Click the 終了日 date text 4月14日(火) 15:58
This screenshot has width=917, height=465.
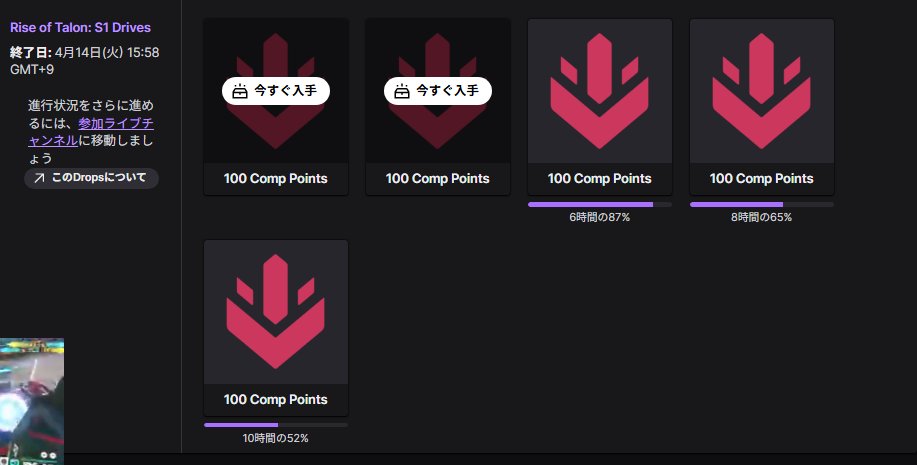click(107, 52)
